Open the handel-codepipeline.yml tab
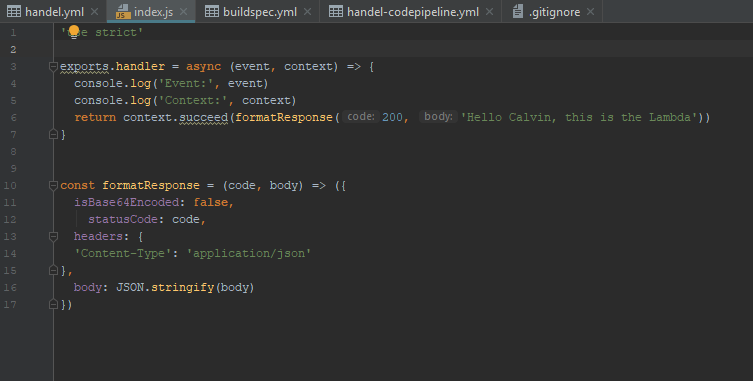The width and height of the screenshot is (753, 381). (412, 12)
